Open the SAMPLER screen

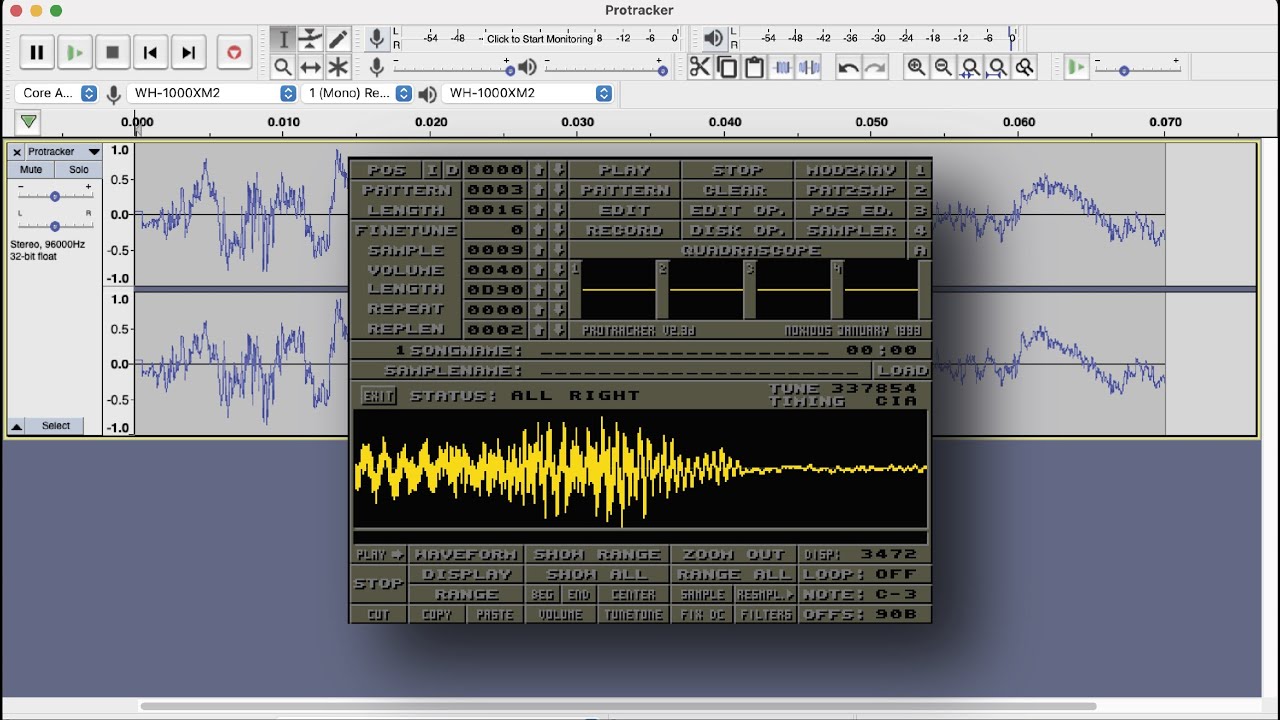coord(852,230)
